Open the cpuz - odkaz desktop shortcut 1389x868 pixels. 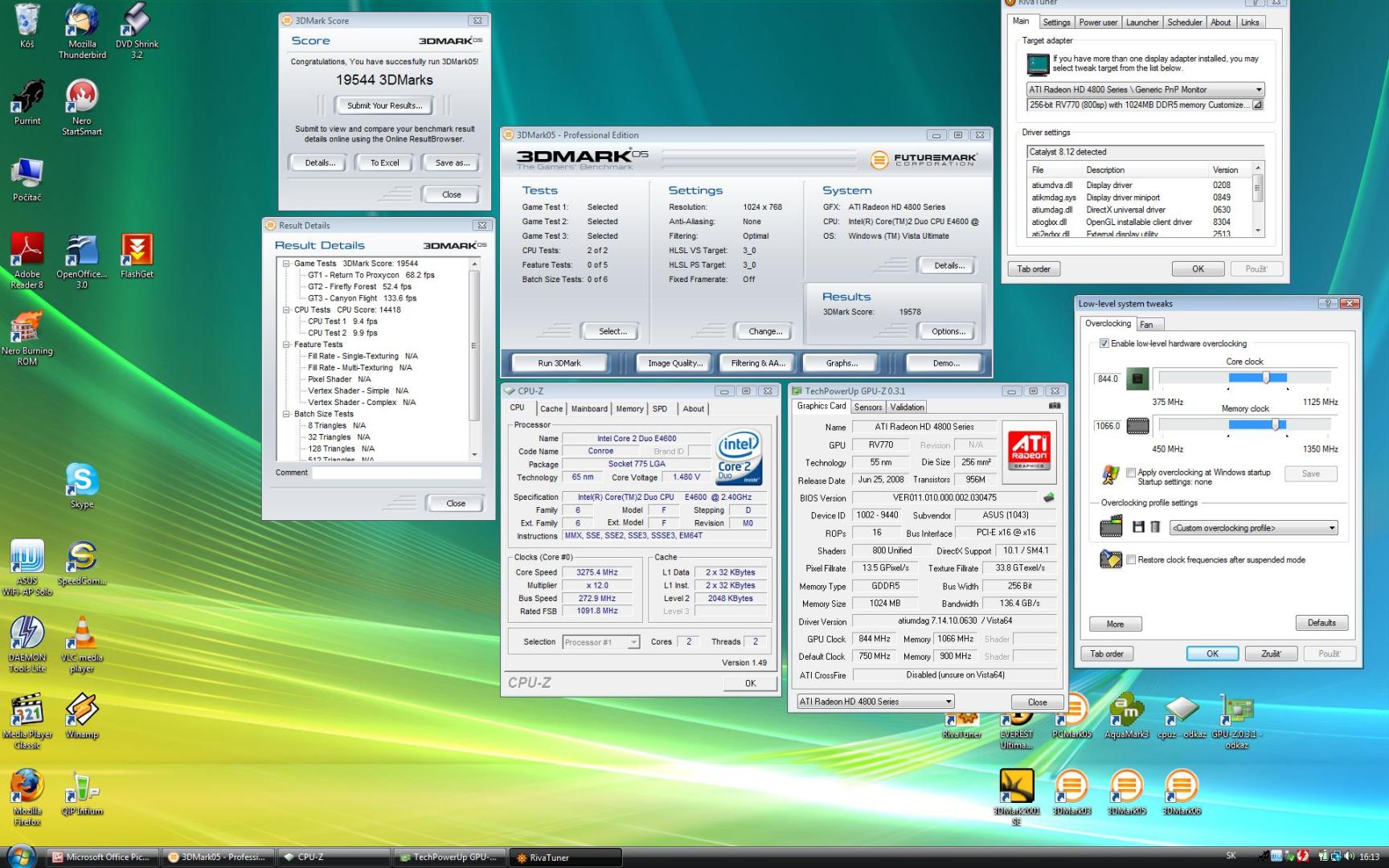[x=1182, y=715]
